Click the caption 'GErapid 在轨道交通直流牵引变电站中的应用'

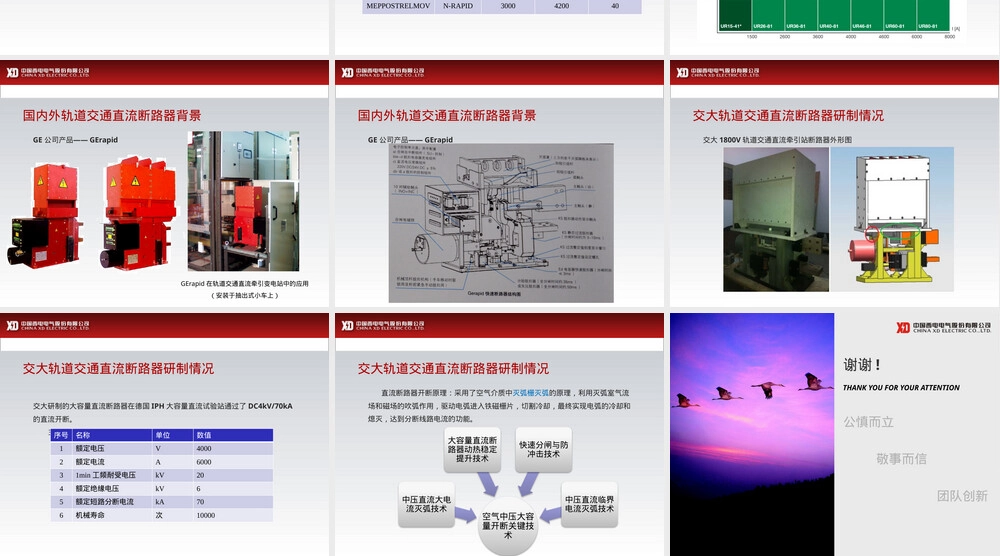(x=244, y=284)
